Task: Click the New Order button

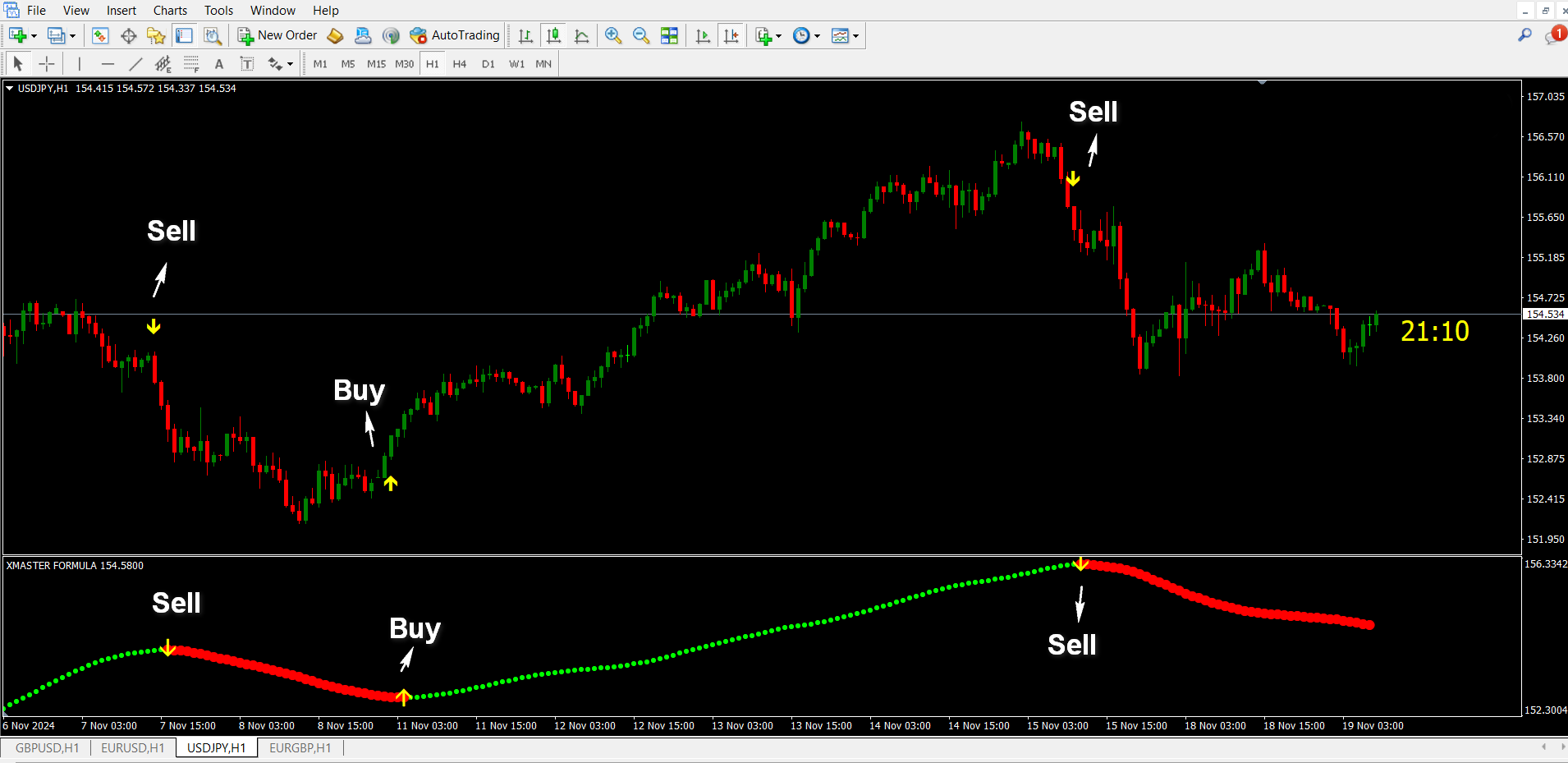Action: (x=277, y=35)
